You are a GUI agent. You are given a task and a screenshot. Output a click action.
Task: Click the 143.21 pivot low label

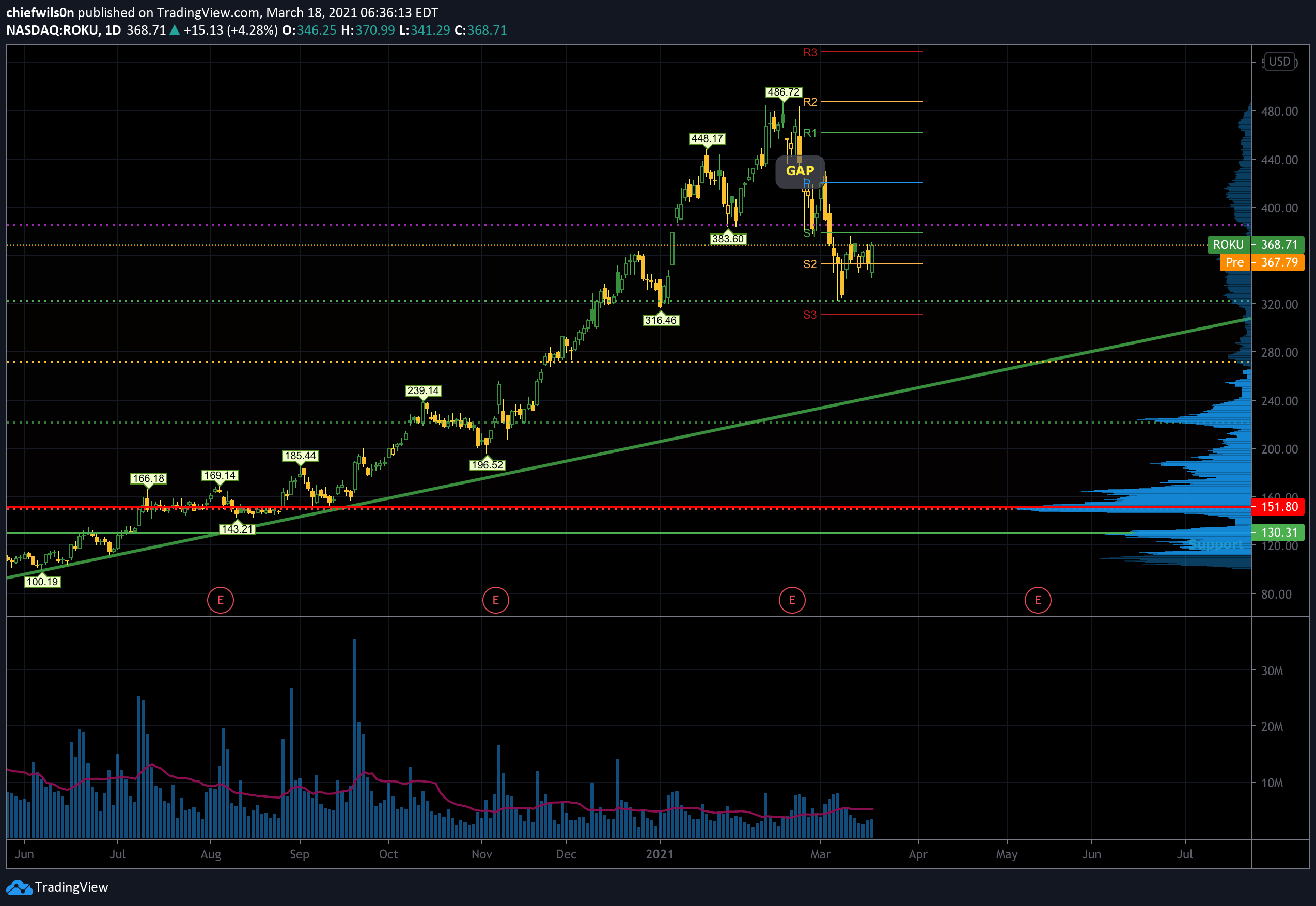pos(237,529)
